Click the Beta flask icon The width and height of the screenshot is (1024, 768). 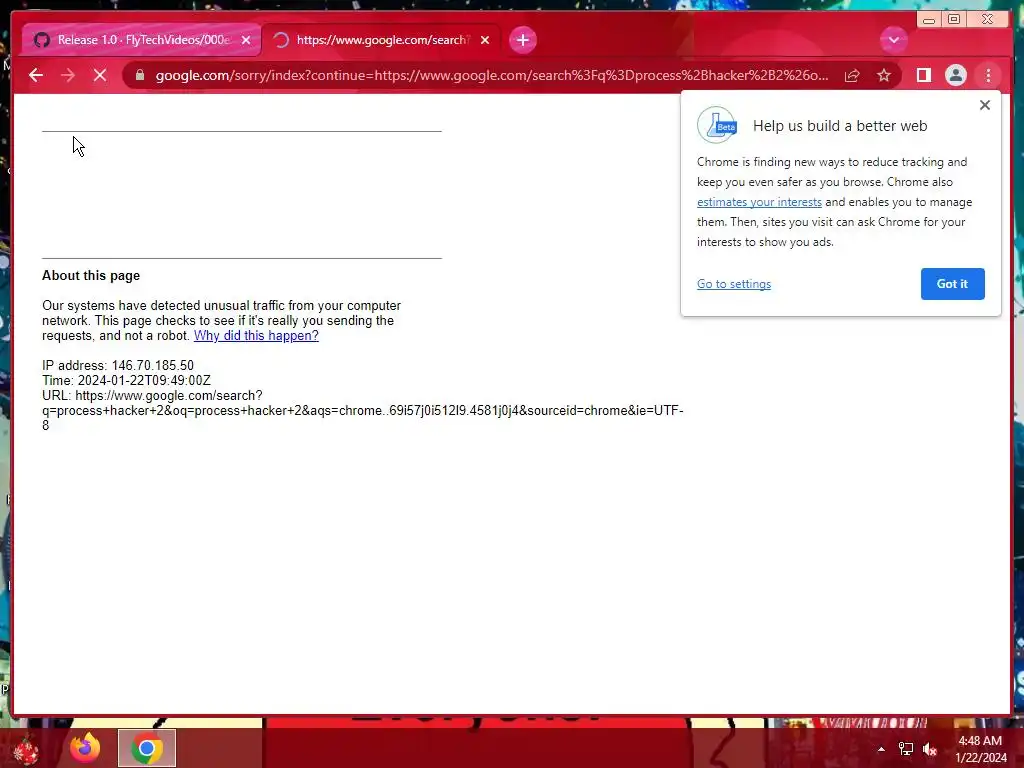point(717,125)
